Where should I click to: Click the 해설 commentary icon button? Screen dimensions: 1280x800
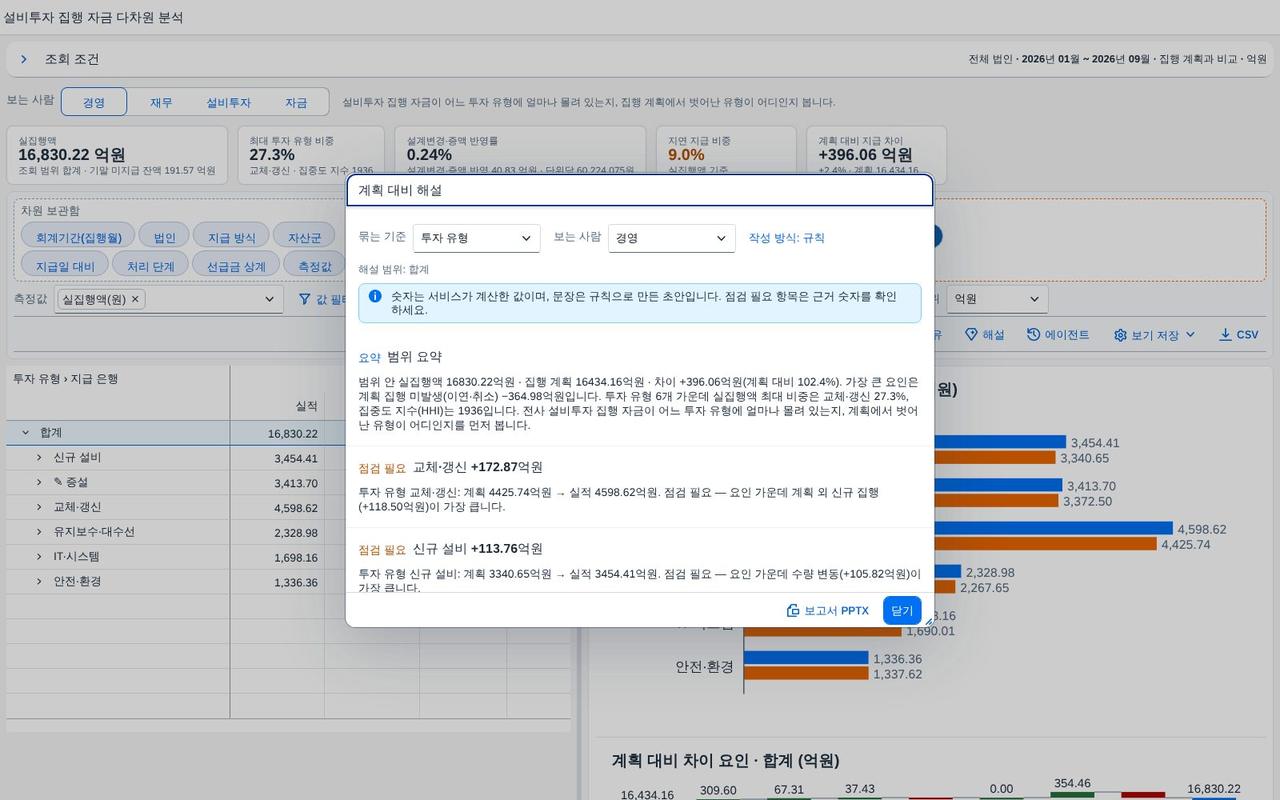(x=984, y=334)
